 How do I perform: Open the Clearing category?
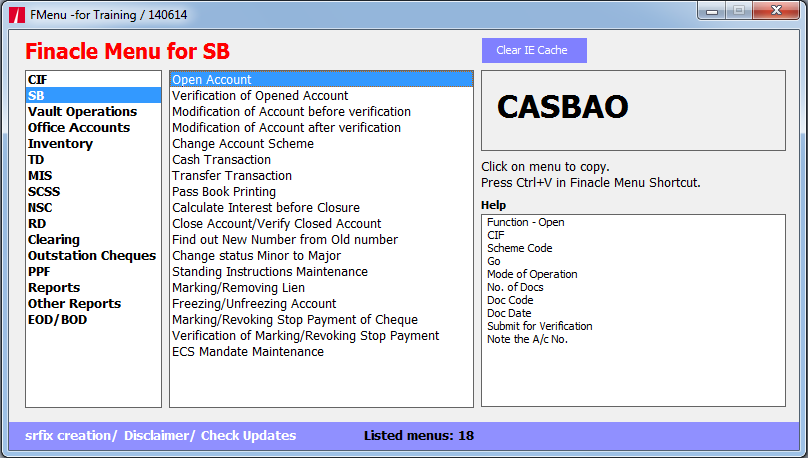pos(93,240)
